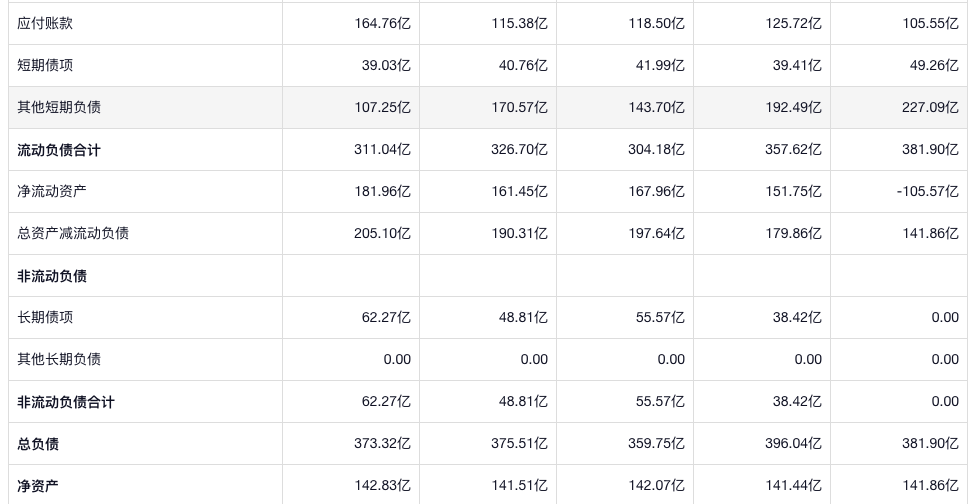Select the 197.64亿 cell
970x504 pixels.
[656, 233]
